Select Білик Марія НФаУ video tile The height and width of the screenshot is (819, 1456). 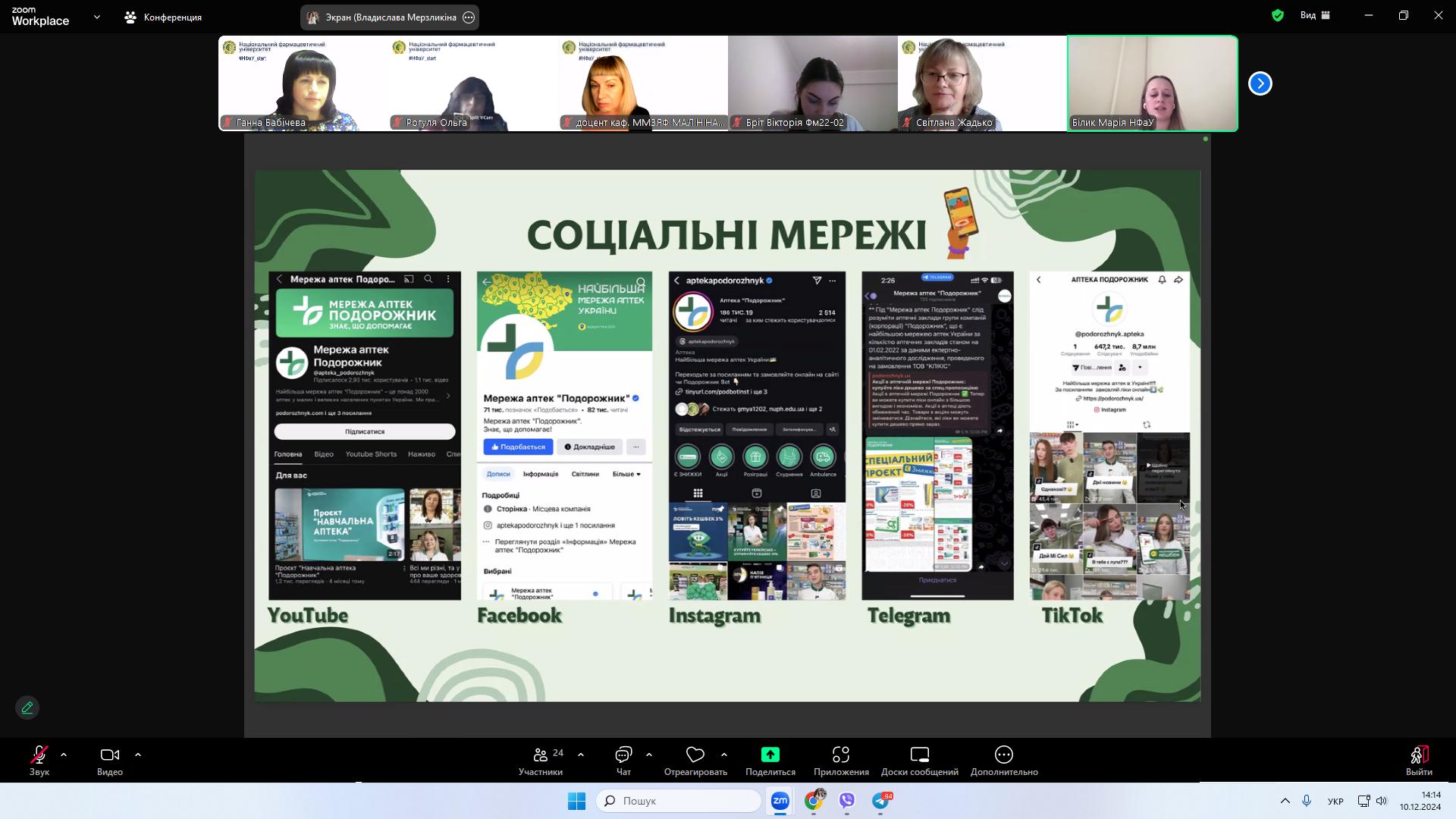1153,83
